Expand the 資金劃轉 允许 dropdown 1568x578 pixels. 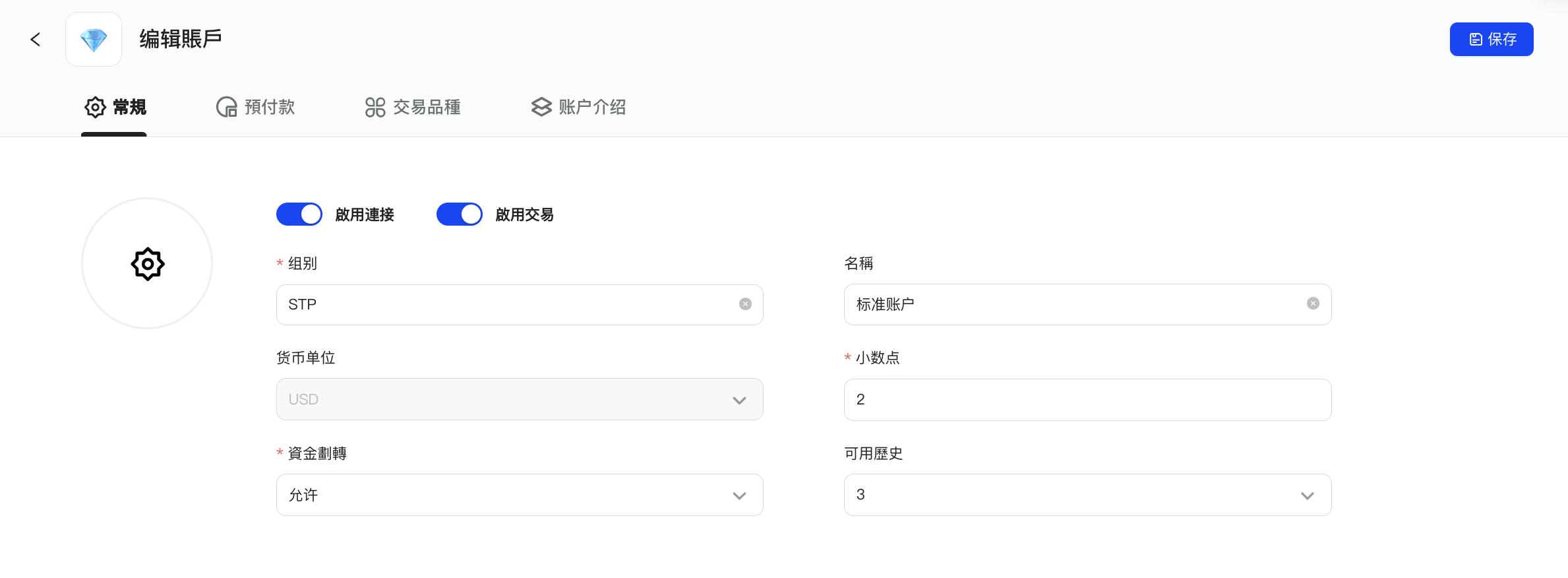[x=520, y=495]
